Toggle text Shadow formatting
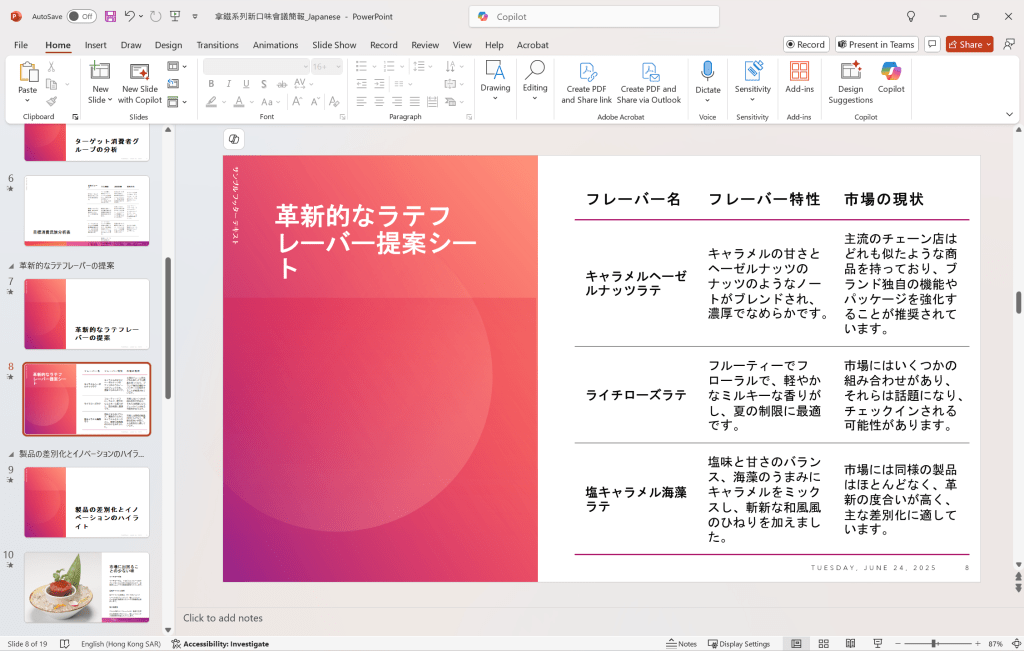Screen dimensions: 1024x651 [264, 84]
